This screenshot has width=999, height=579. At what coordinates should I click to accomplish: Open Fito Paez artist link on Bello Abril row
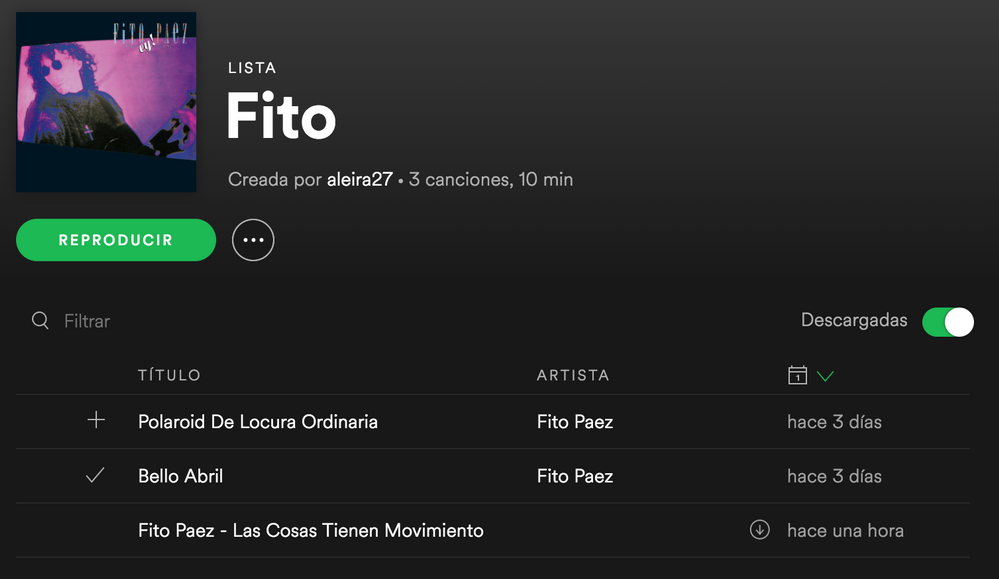(x=575, y=476)
